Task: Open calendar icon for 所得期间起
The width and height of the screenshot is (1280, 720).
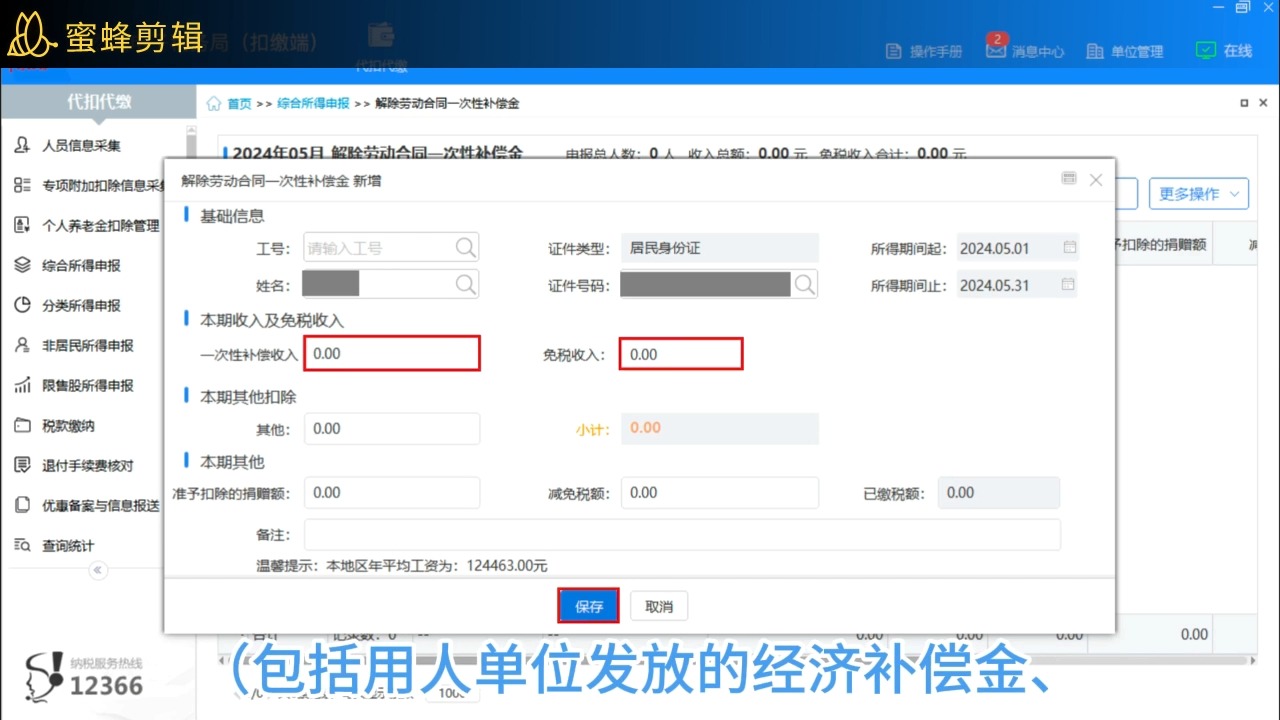Action: [x=1069, y=247]
